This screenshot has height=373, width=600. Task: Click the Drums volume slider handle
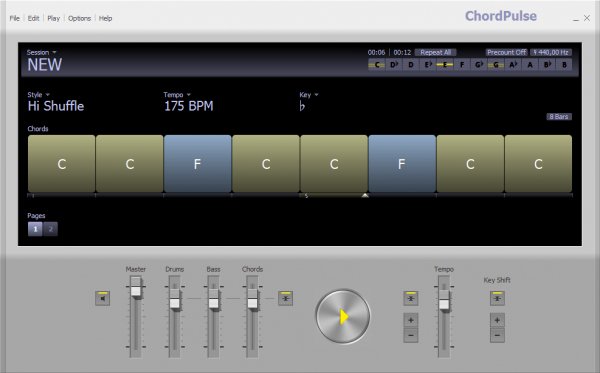(x=175, y=299)
